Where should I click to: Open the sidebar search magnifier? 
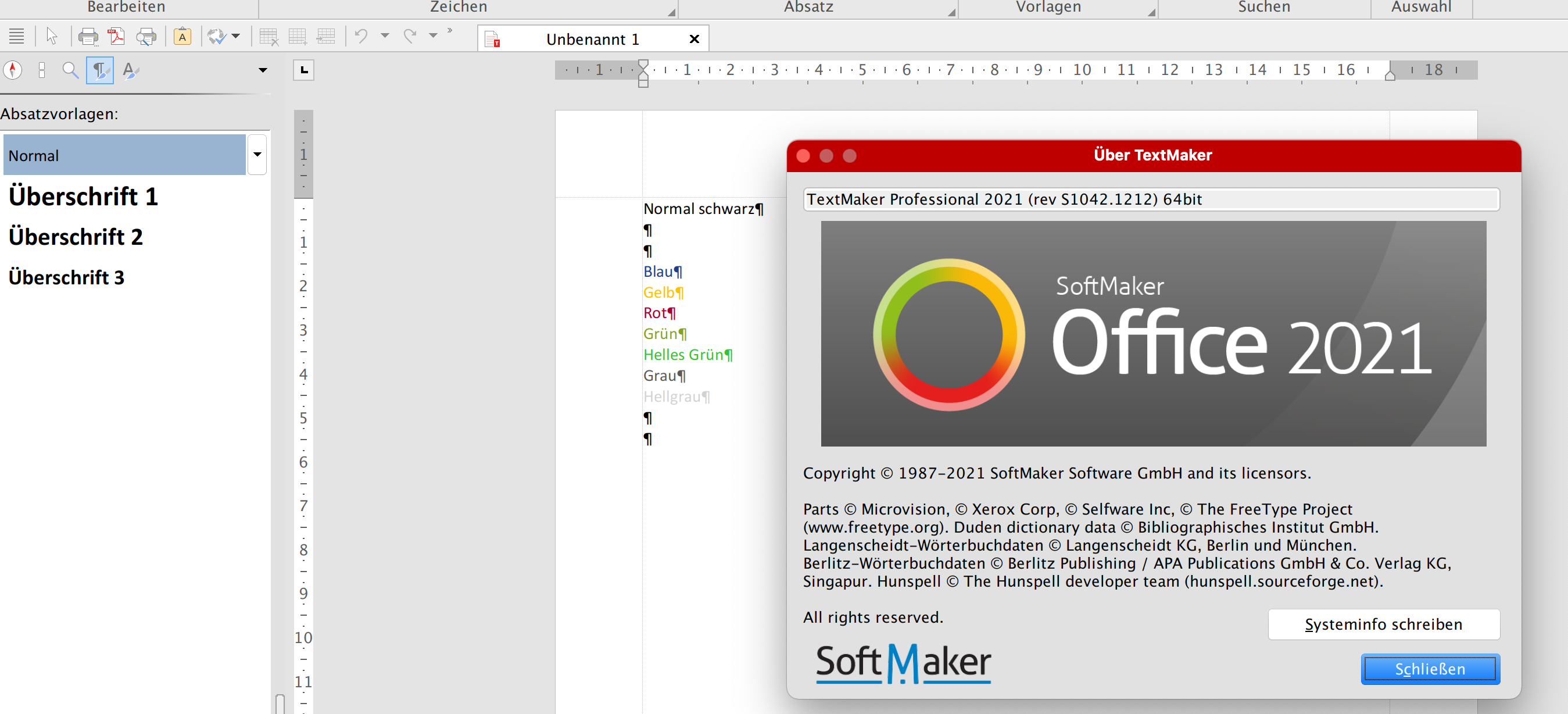(70, 70)
